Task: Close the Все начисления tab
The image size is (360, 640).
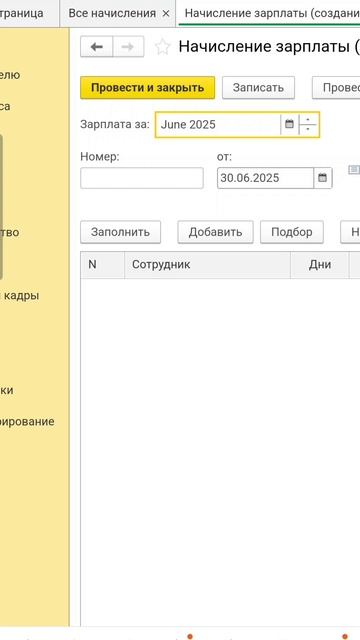Action: 166,13
